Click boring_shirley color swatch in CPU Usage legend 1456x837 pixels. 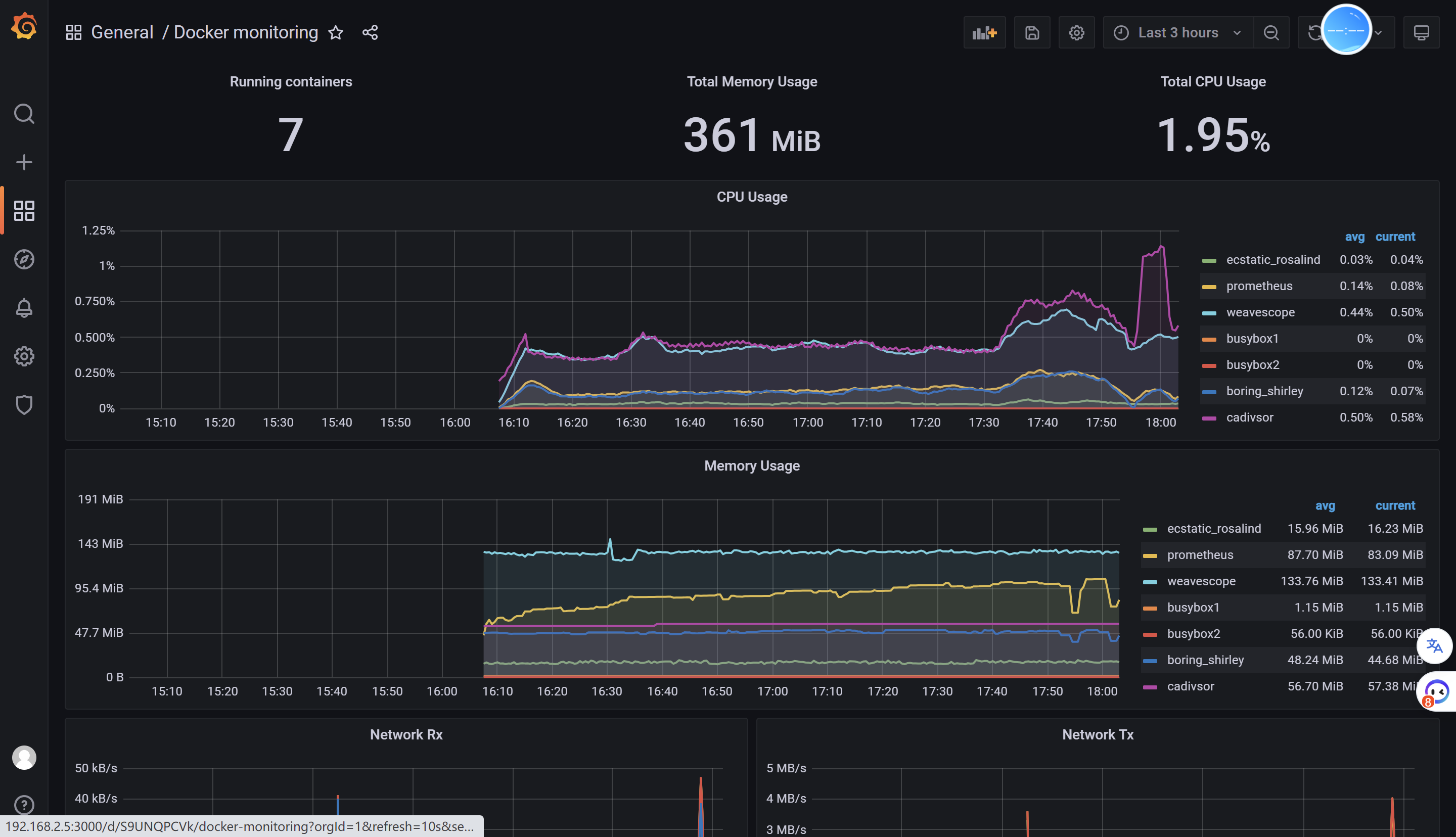click(x=1209, y=392)
